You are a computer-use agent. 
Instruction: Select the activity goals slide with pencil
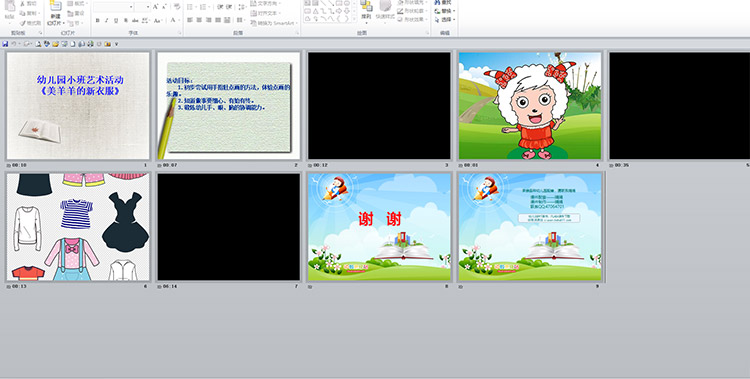(x=229, y=106)
